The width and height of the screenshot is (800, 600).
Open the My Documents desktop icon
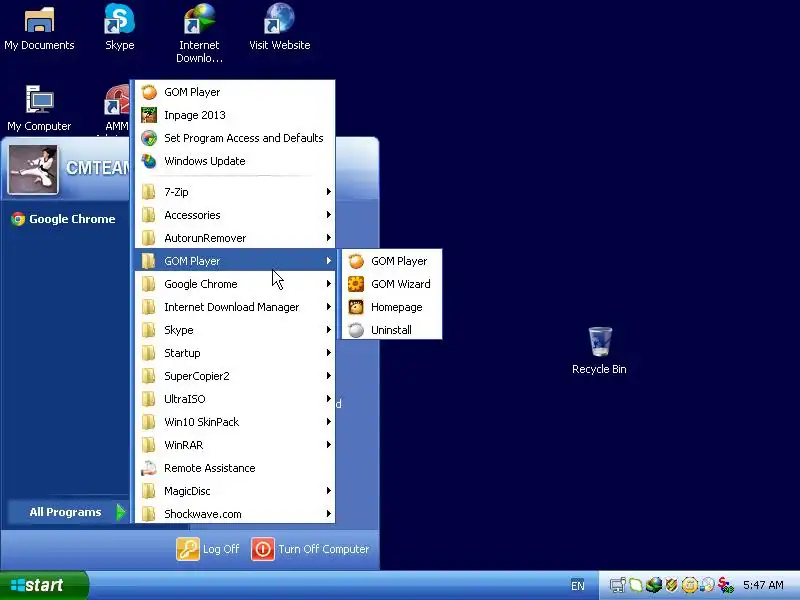click(x=39, y=28)
